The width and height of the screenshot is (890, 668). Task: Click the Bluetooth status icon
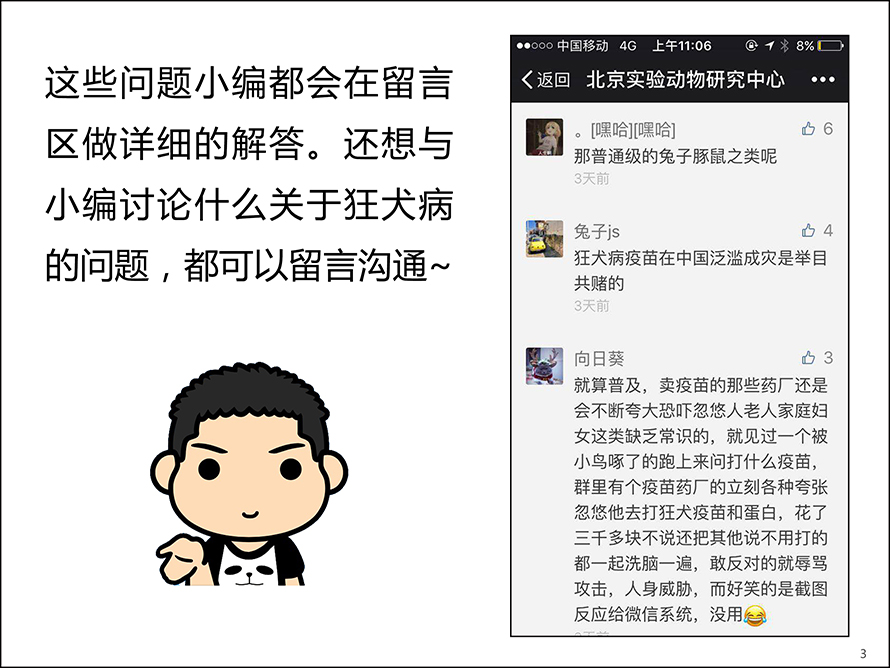click(784, 45)
